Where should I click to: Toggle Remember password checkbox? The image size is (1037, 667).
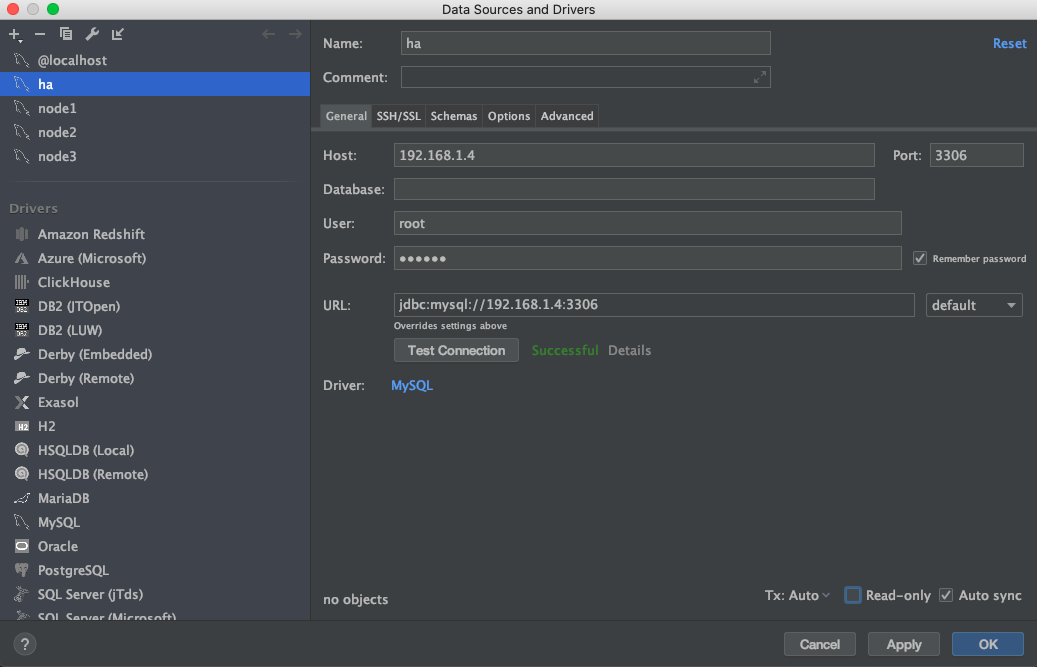point(919,258)
